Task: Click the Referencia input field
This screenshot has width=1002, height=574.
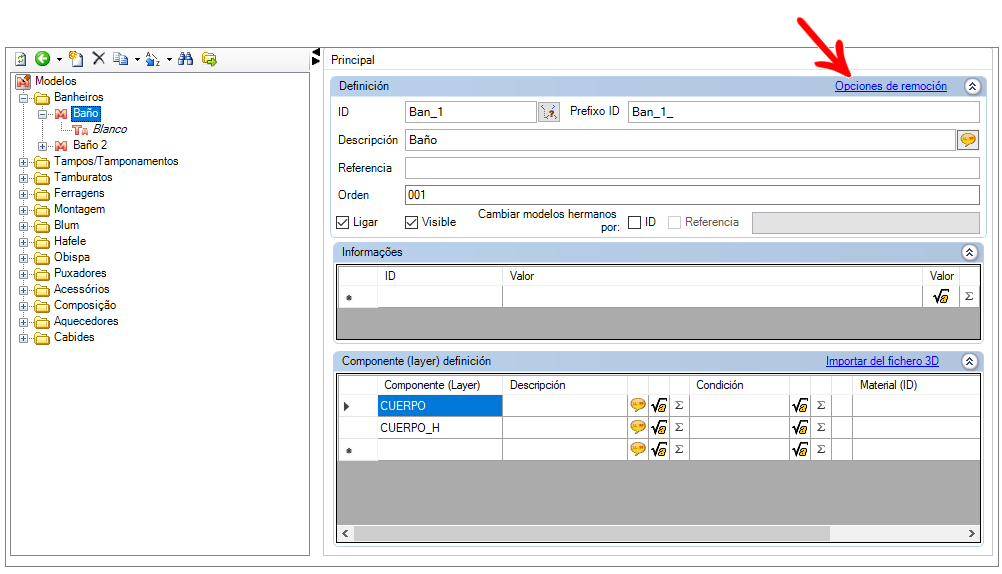Action: (692, 168)
